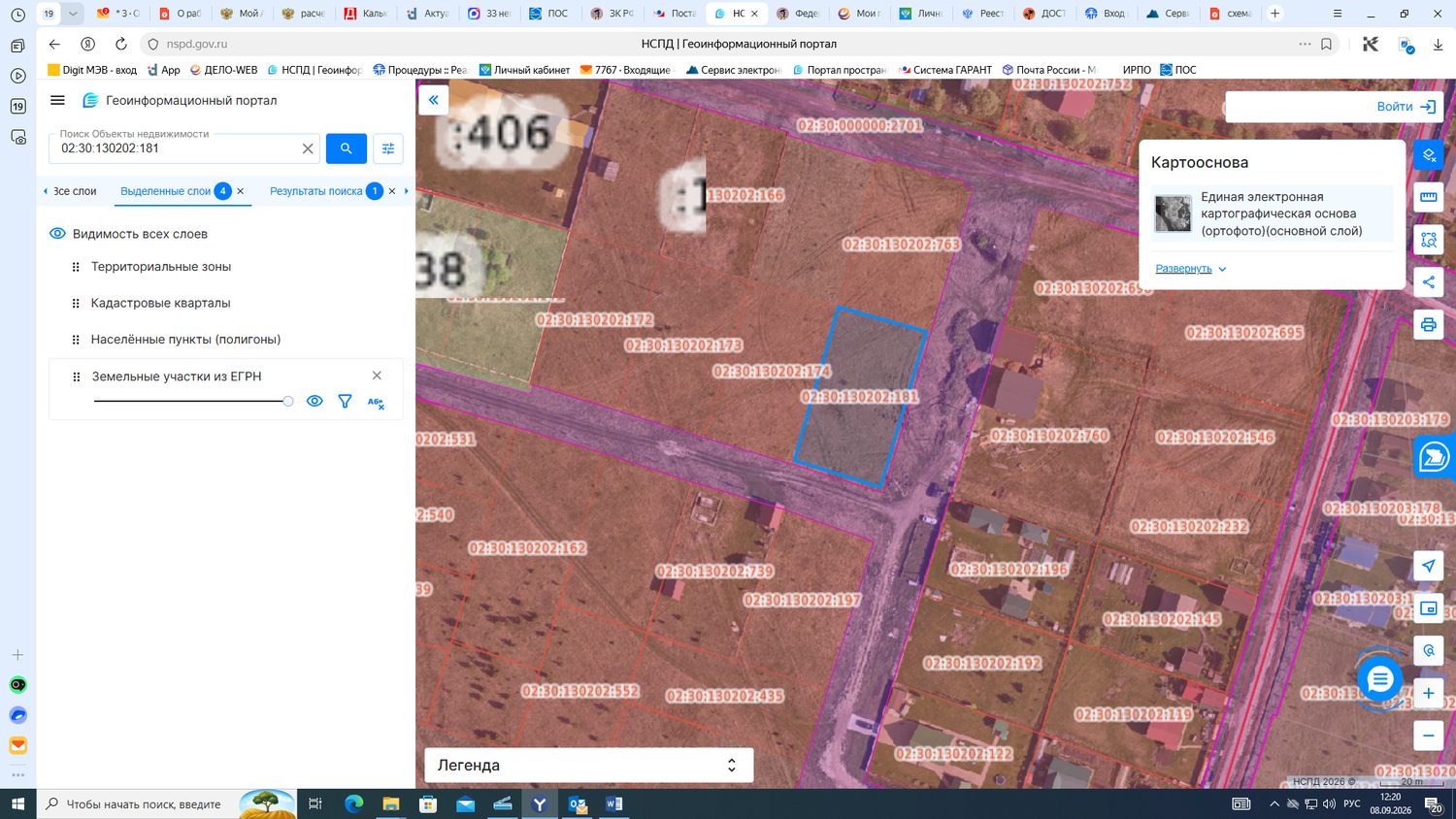Clear the cadastral number search field
The width and height of the screenshot is (1456, 819).
tap(308, 148)
